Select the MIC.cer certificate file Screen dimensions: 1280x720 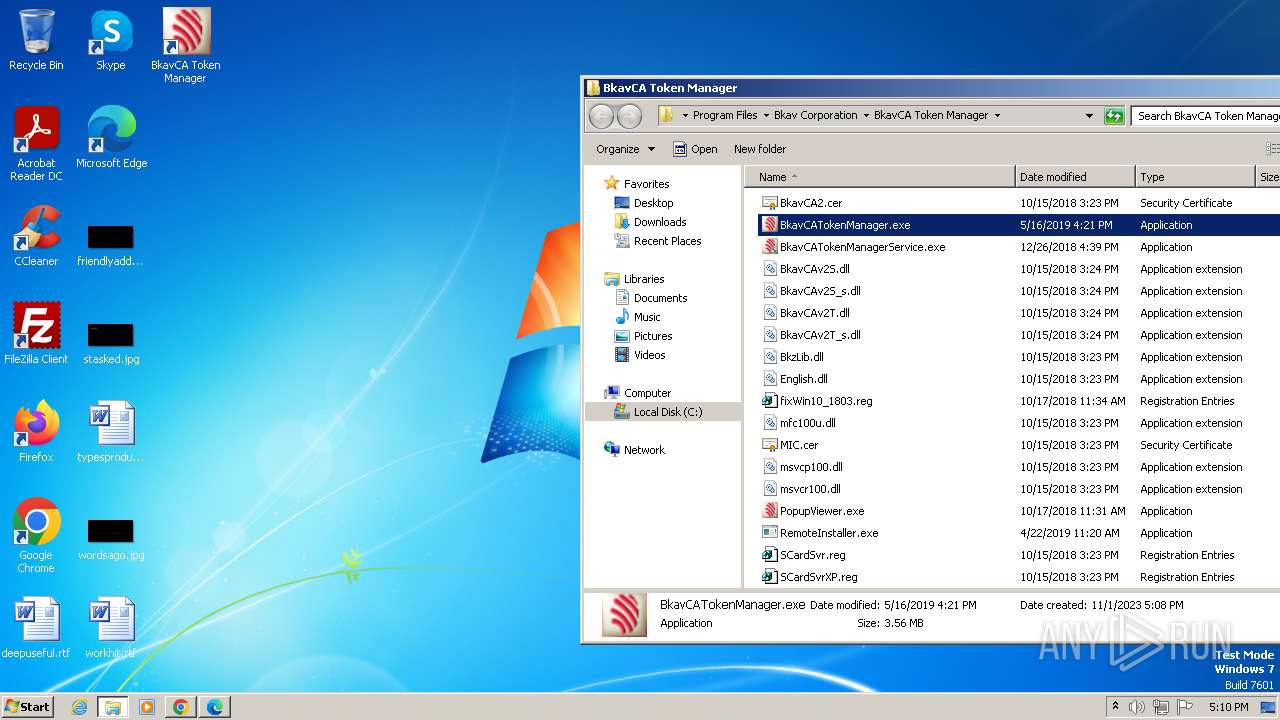pos(799,445)
